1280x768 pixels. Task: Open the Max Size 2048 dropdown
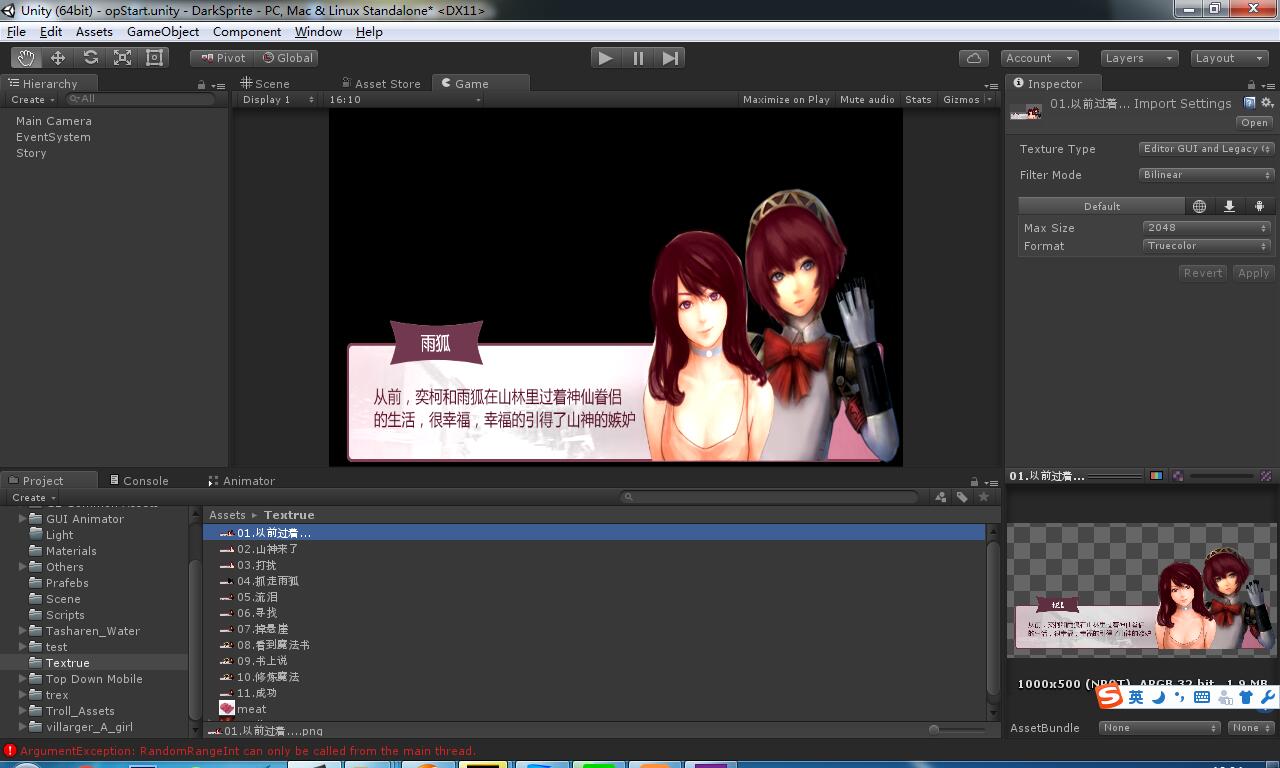tap(1206, 228)
